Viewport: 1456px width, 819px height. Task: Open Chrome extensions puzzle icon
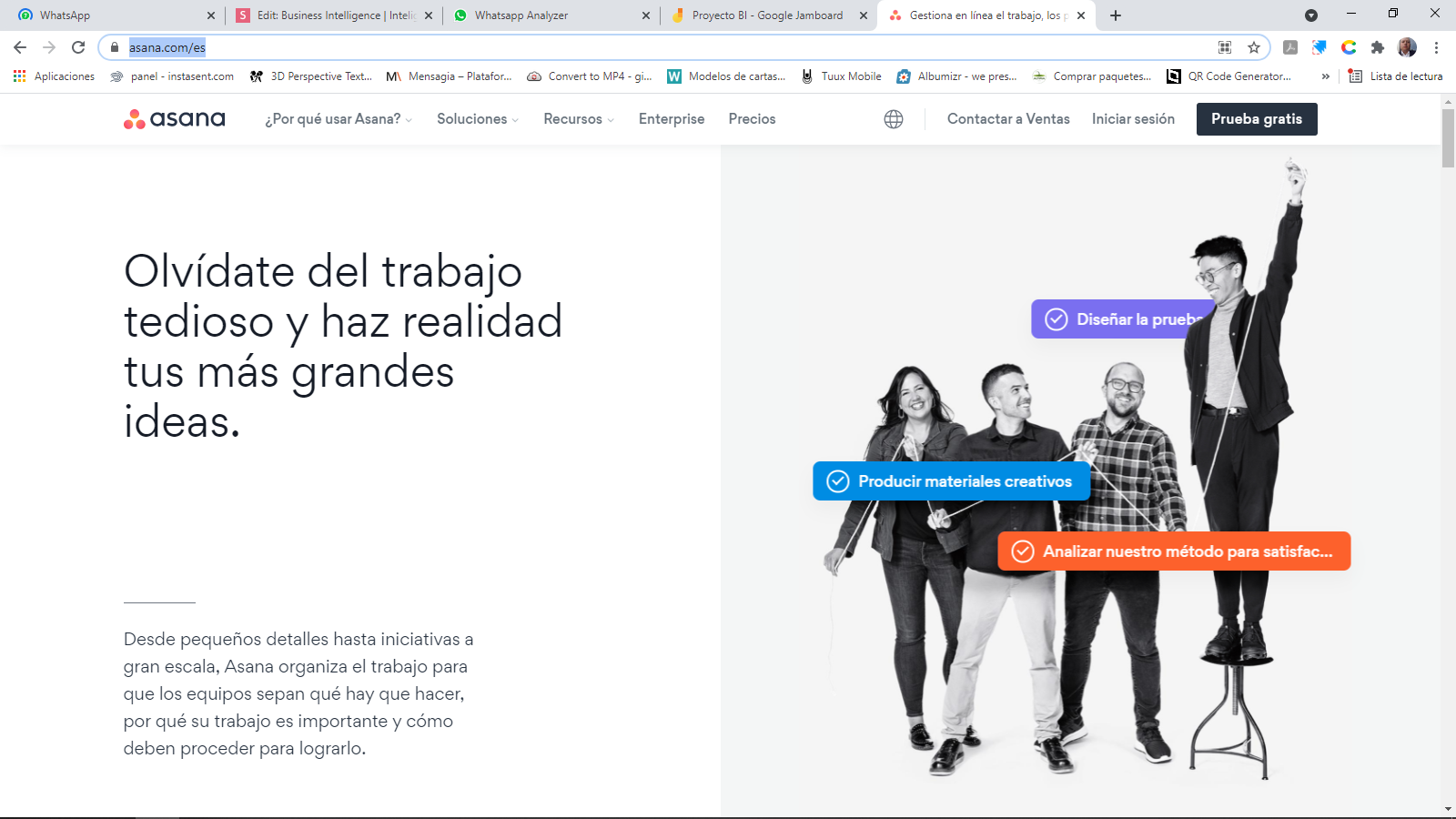1378,47
